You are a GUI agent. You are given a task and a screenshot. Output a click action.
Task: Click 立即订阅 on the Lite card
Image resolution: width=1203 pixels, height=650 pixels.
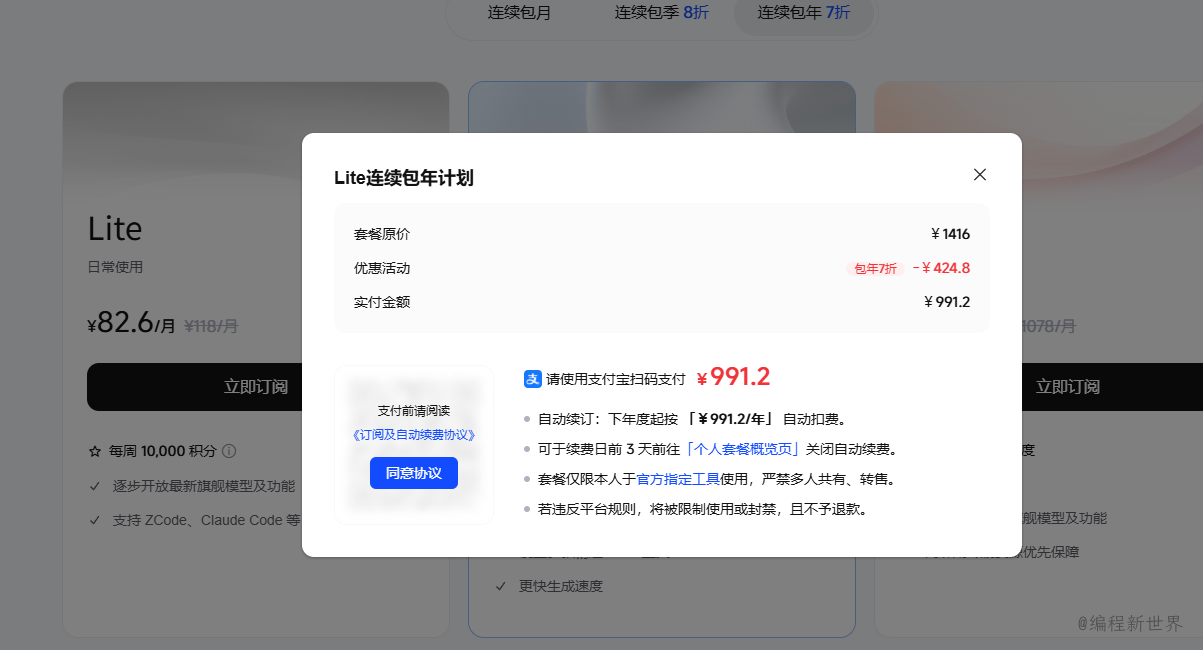click(x=255, y=387)
